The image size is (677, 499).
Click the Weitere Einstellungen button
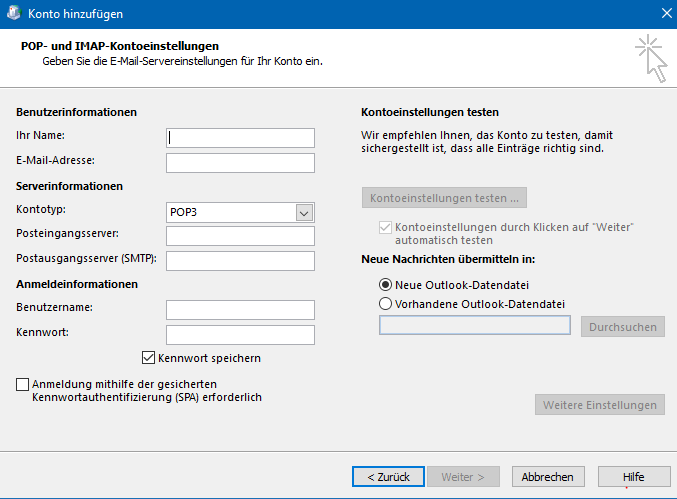point(600,405)
